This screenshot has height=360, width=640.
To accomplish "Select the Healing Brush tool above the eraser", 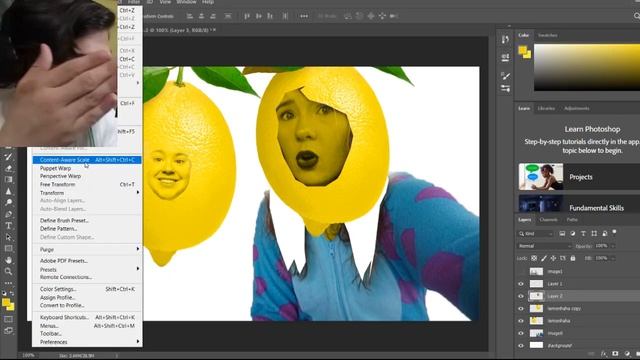I will coord(8,156).
